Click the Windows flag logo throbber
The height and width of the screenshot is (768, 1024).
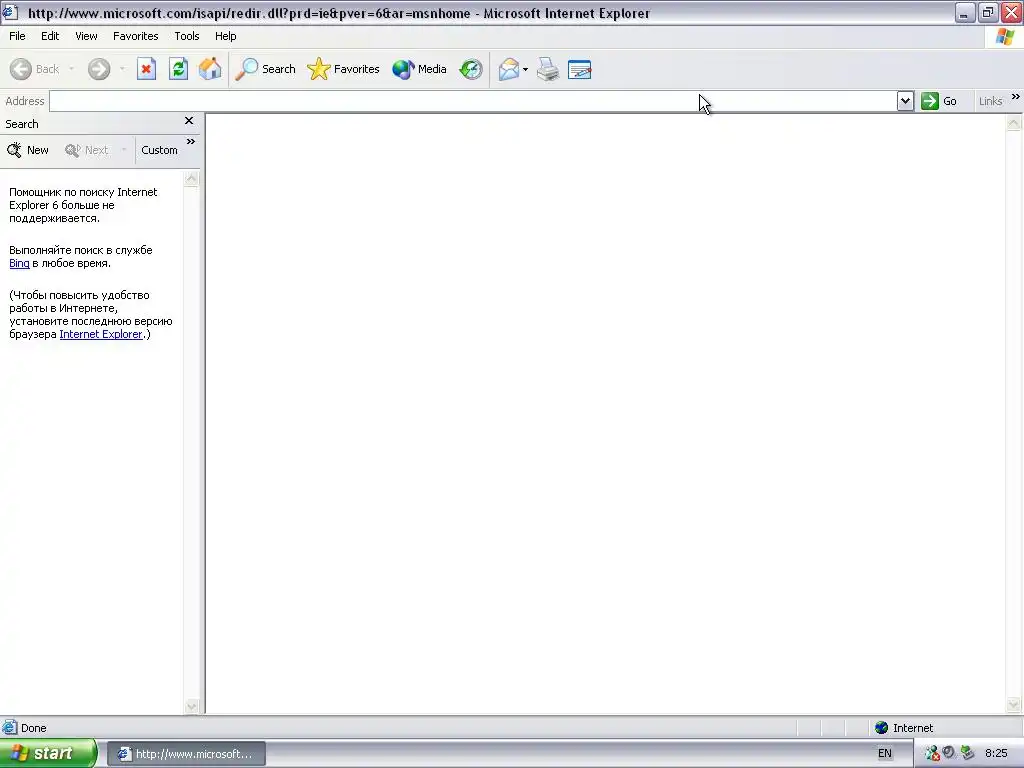[x=1004, y=37]
